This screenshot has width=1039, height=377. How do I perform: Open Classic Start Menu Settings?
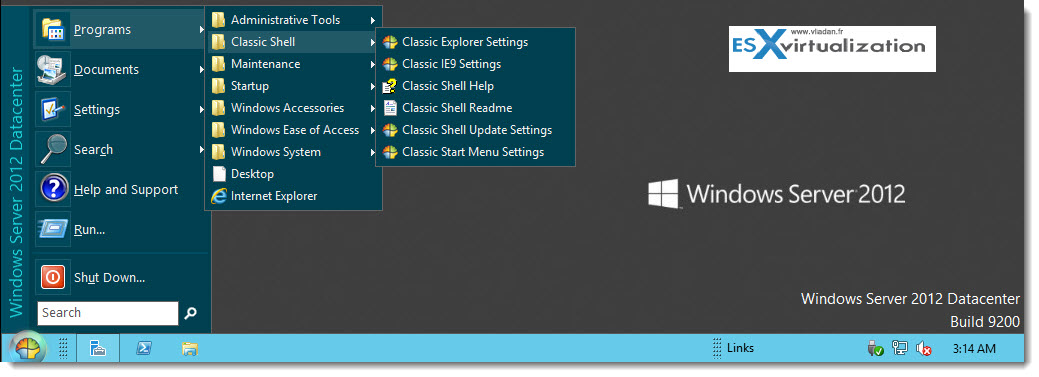pyautogui.click(x=475, y=152)
